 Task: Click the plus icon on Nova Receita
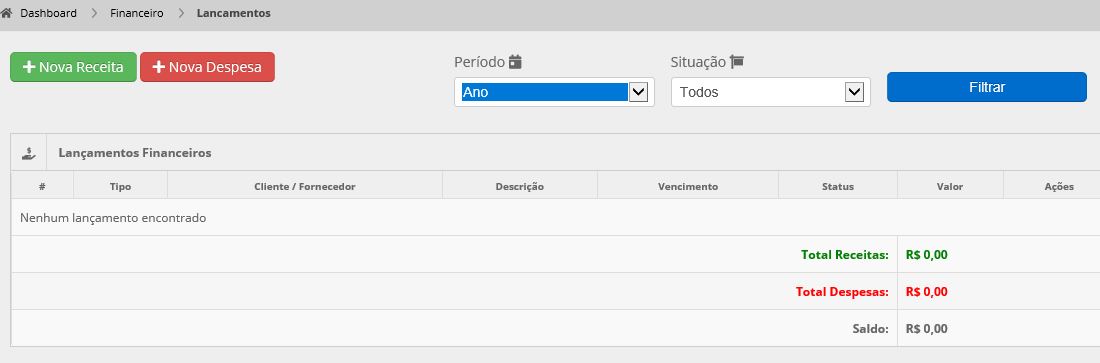(29, 67)
